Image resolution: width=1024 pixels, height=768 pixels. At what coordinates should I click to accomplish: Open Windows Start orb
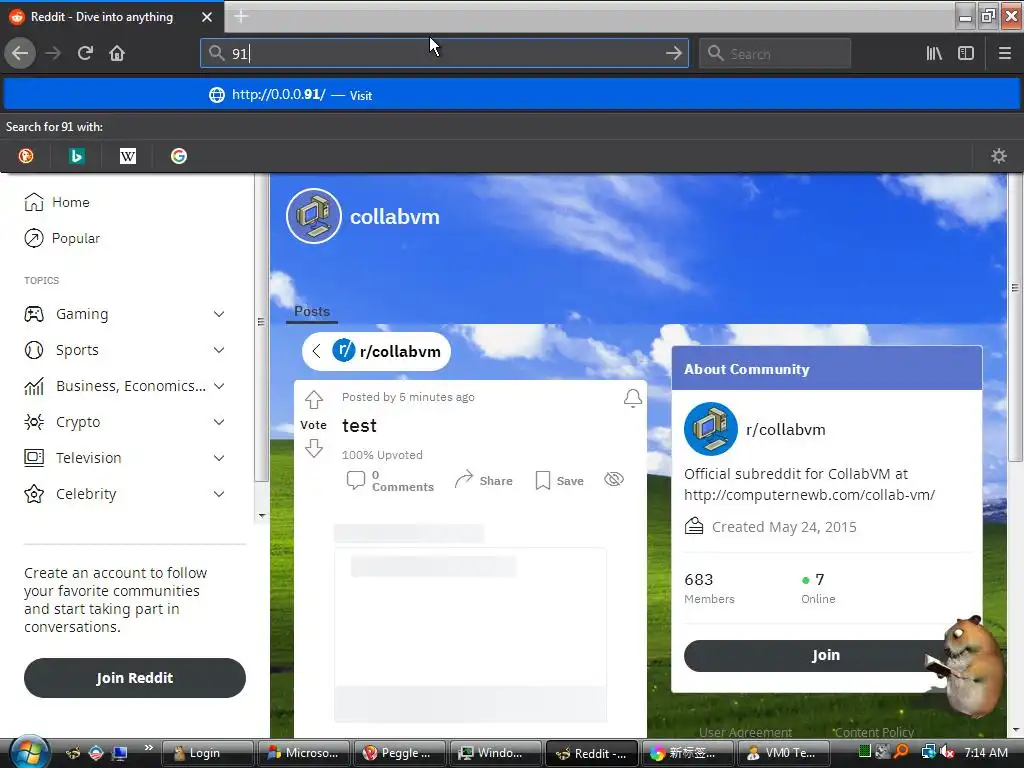(x=29, y=752)
